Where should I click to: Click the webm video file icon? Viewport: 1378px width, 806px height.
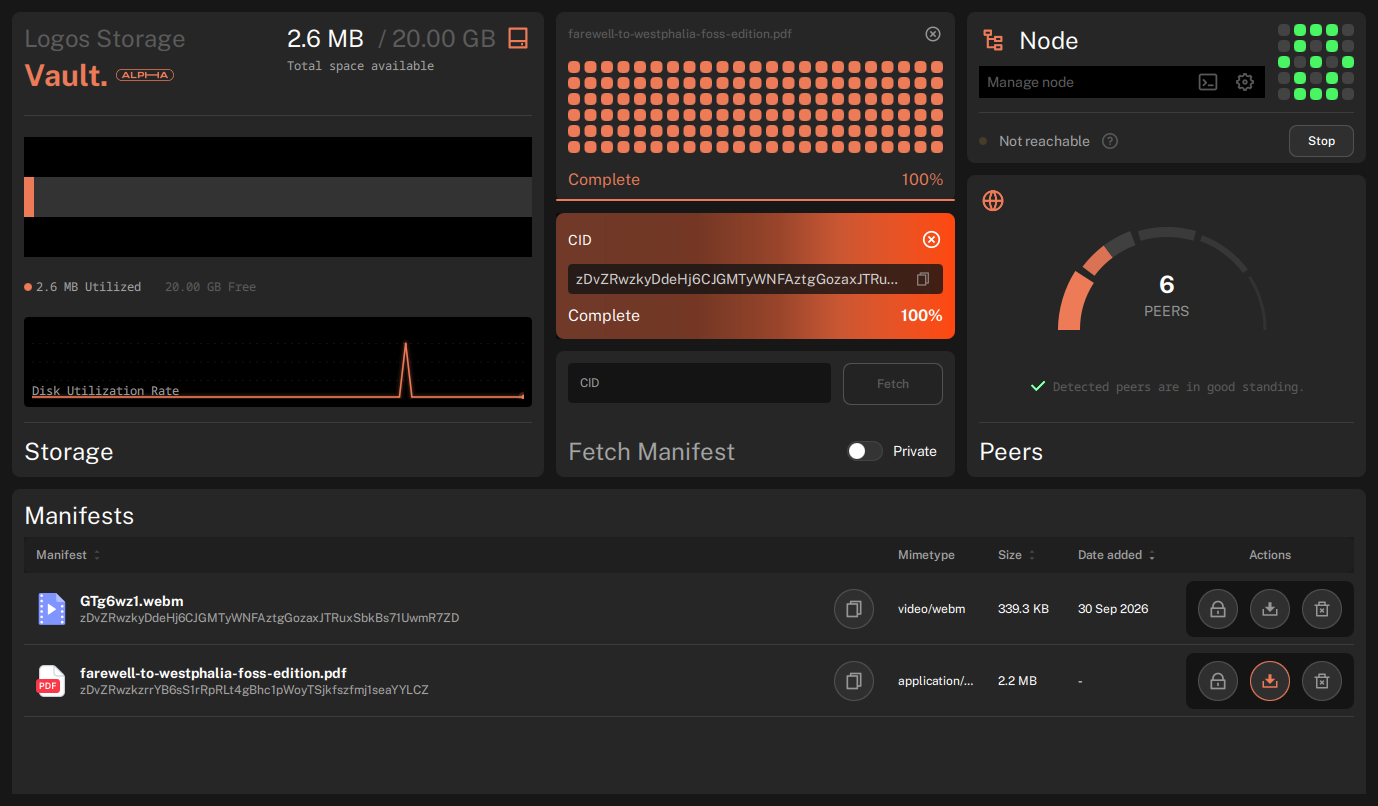coord(51,609)
